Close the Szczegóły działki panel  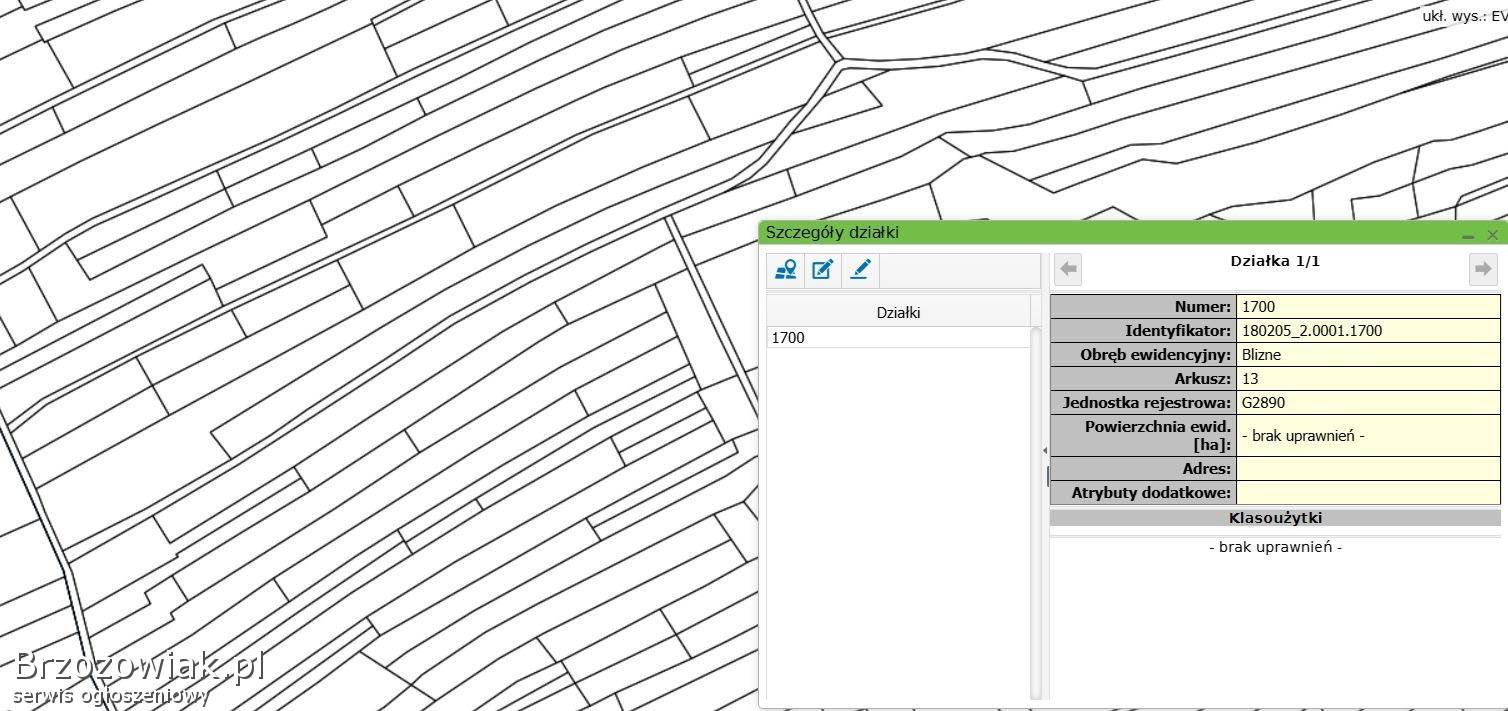[1492, 236]
